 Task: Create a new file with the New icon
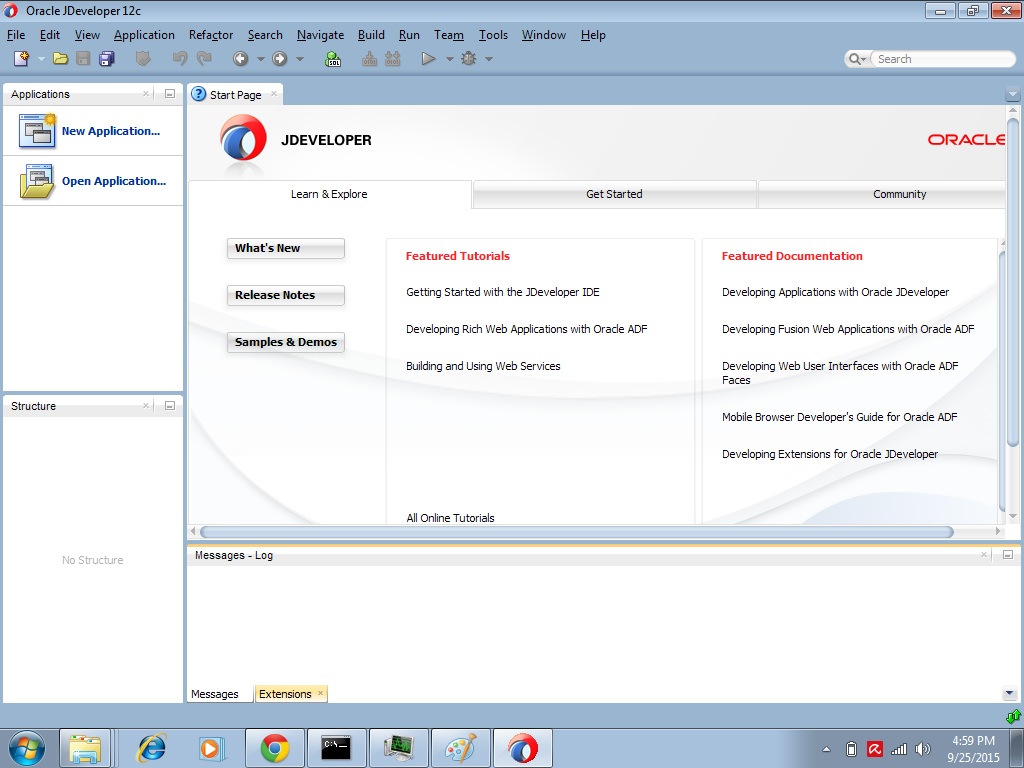click(20, 58)
